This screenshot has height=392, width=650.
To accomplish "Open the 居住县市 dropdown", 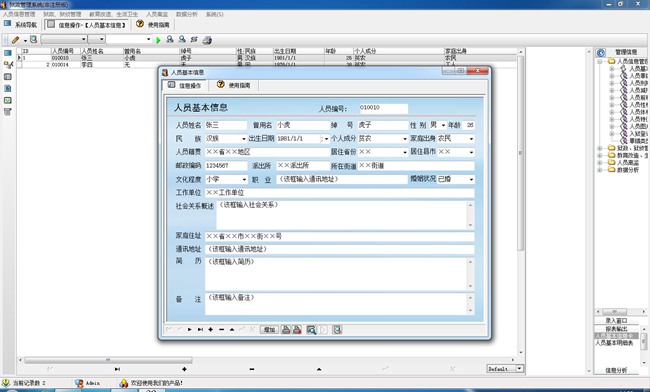I will click(x=471, y=152).
